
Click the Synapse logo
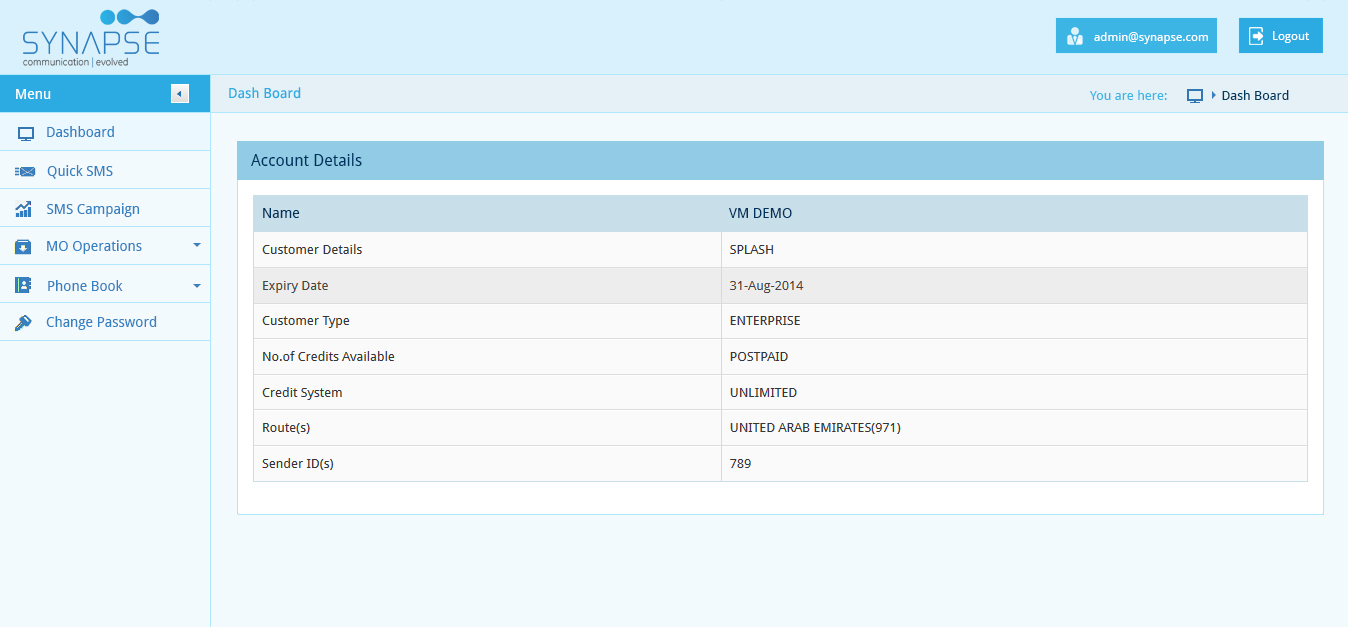tap(90, 37)
